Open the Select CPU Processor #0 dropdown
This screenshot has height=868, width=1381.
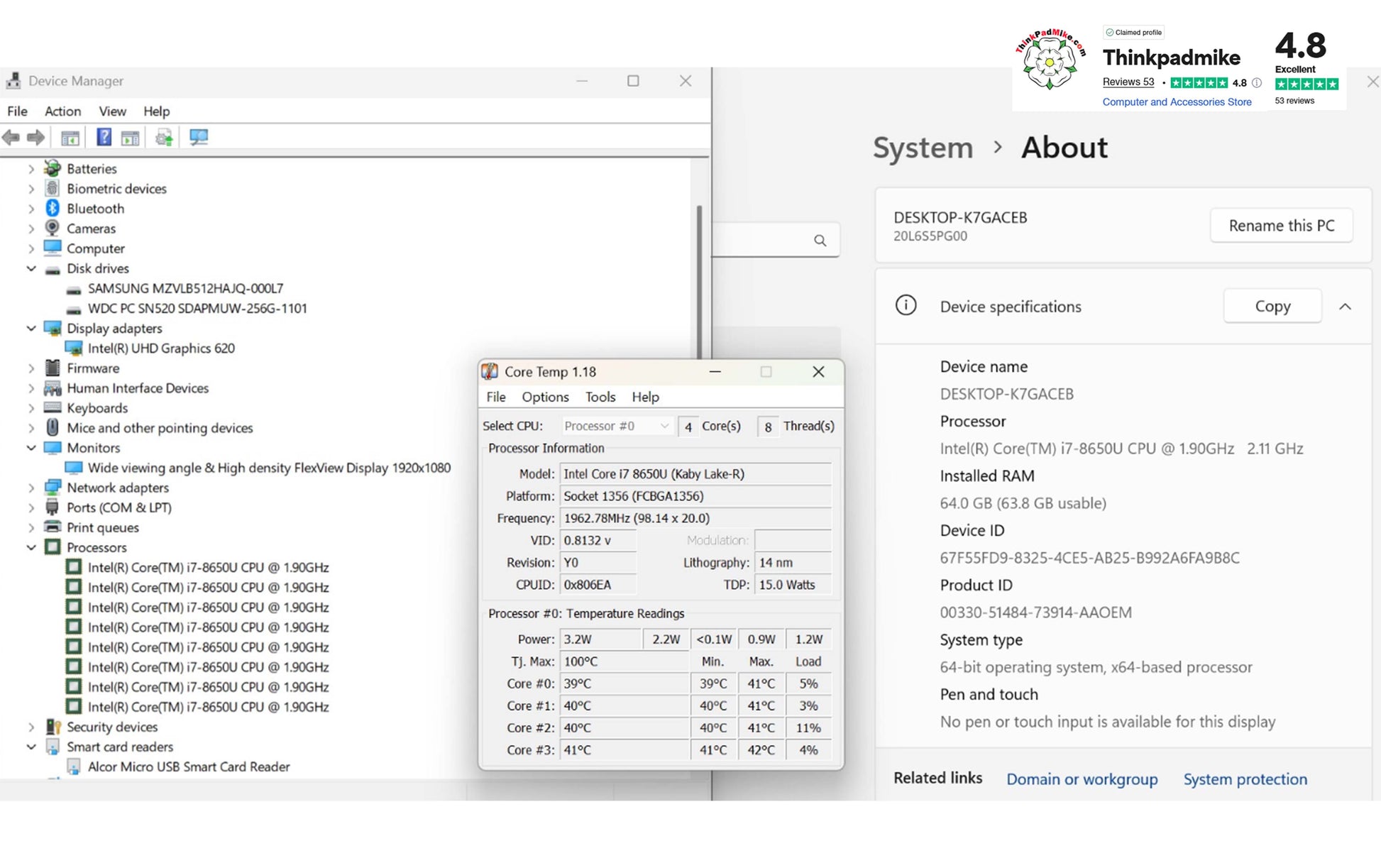click(617, 426)
